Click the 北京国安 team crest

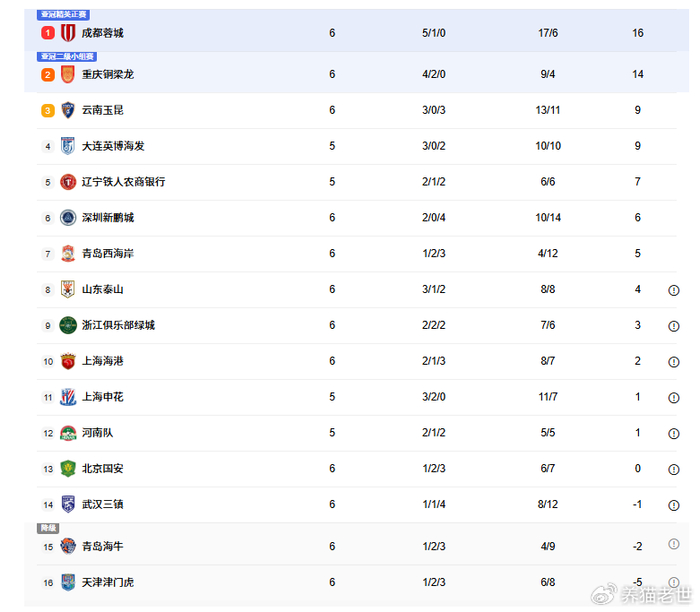click(x=68, y=468)
